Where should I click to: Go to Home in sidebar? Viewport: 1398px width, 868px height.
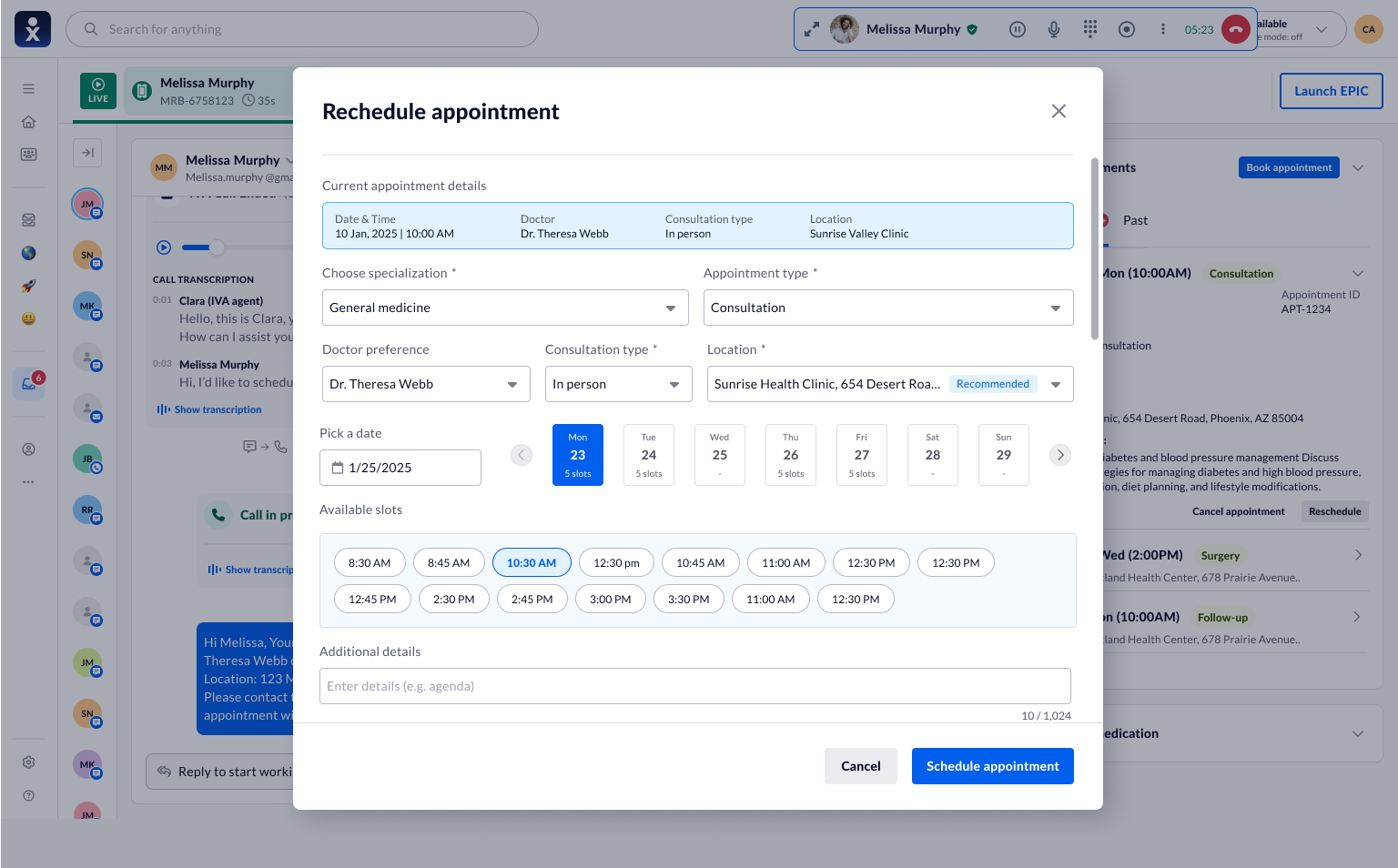click(29, 122)
